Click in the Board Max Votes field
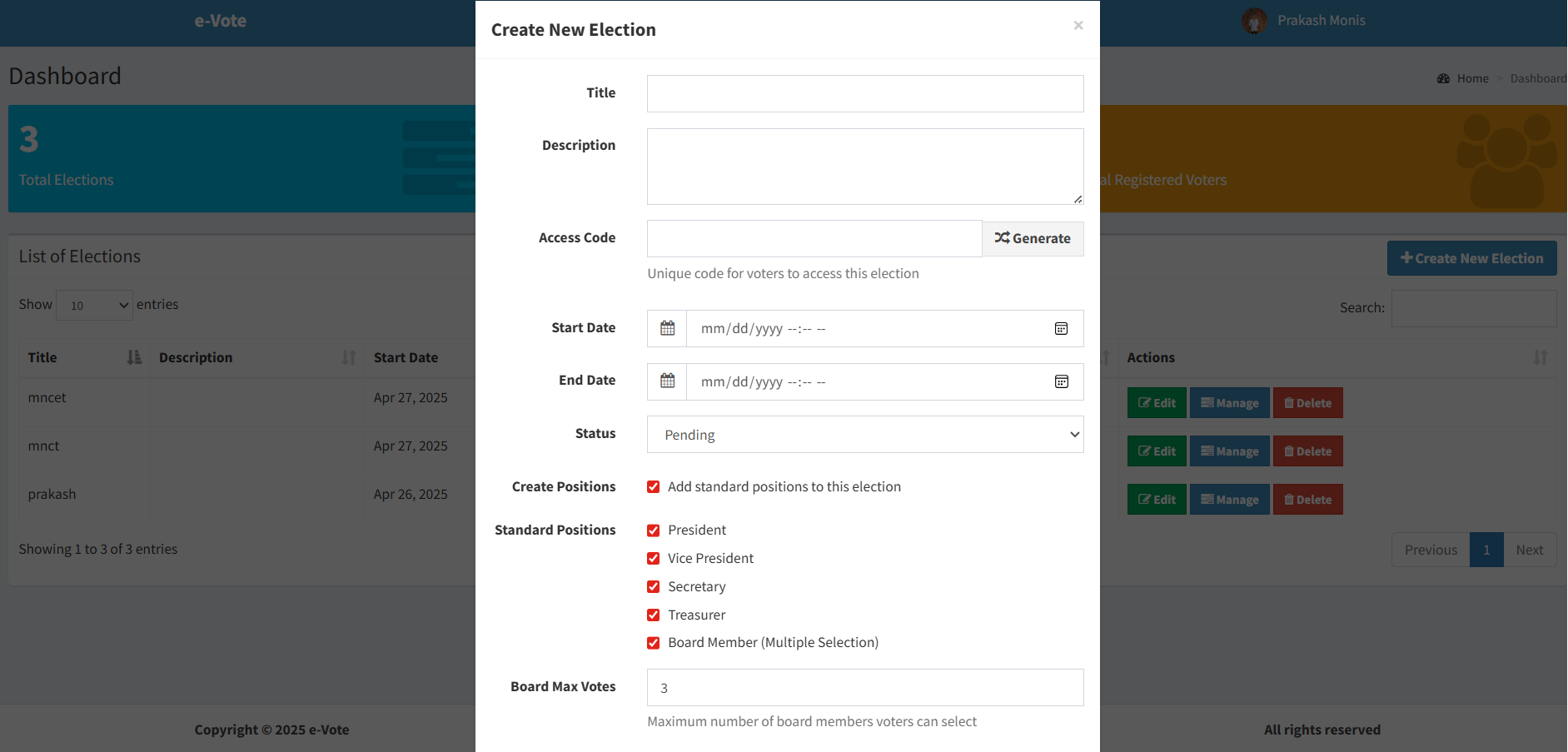The height and width of the screenshot is (752, 1568). (x=864, y=688)
